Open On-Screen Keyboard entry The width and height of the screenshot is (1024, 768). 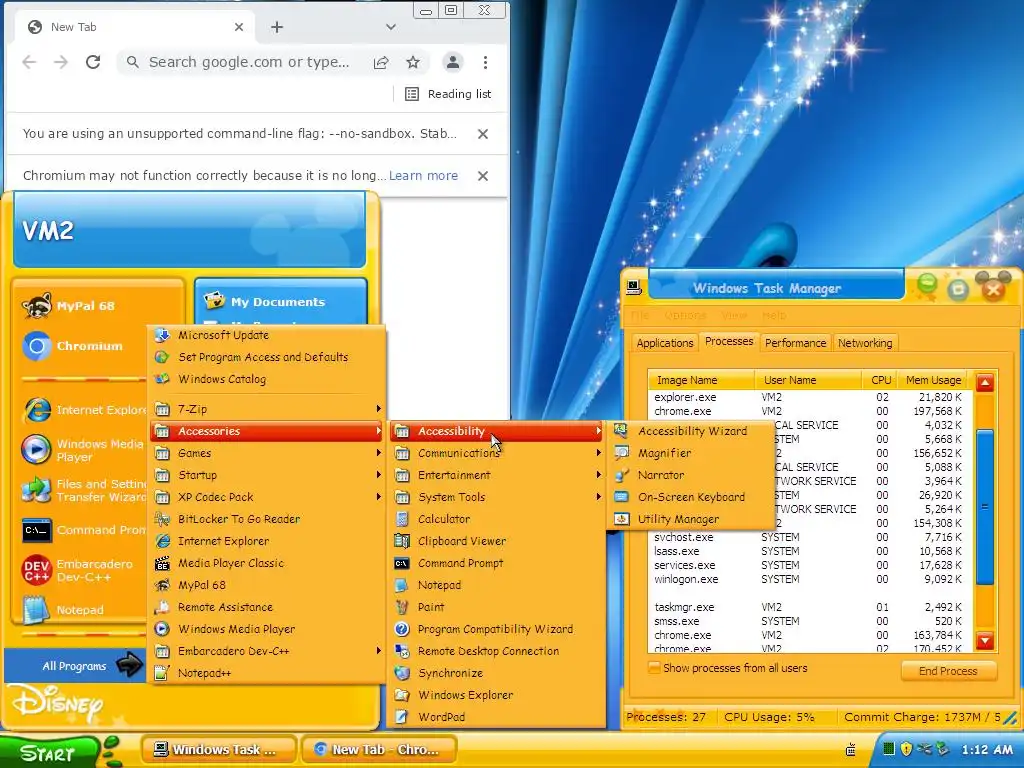[x=692, y=497]
